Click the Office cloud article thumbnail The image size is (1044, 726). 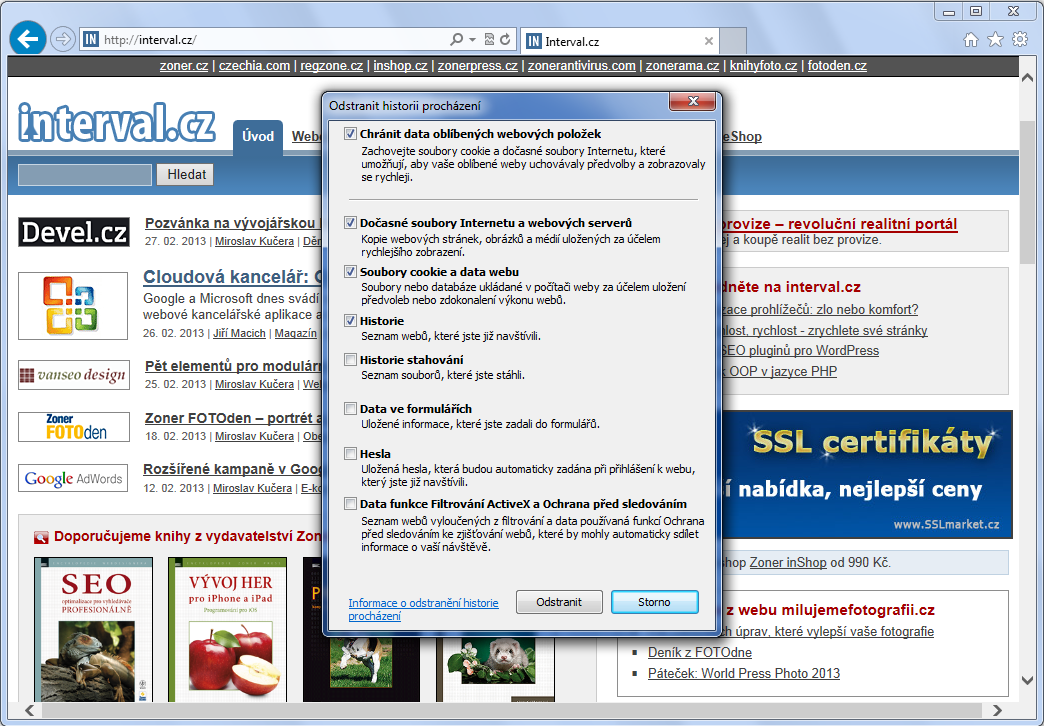click(73, 306)
